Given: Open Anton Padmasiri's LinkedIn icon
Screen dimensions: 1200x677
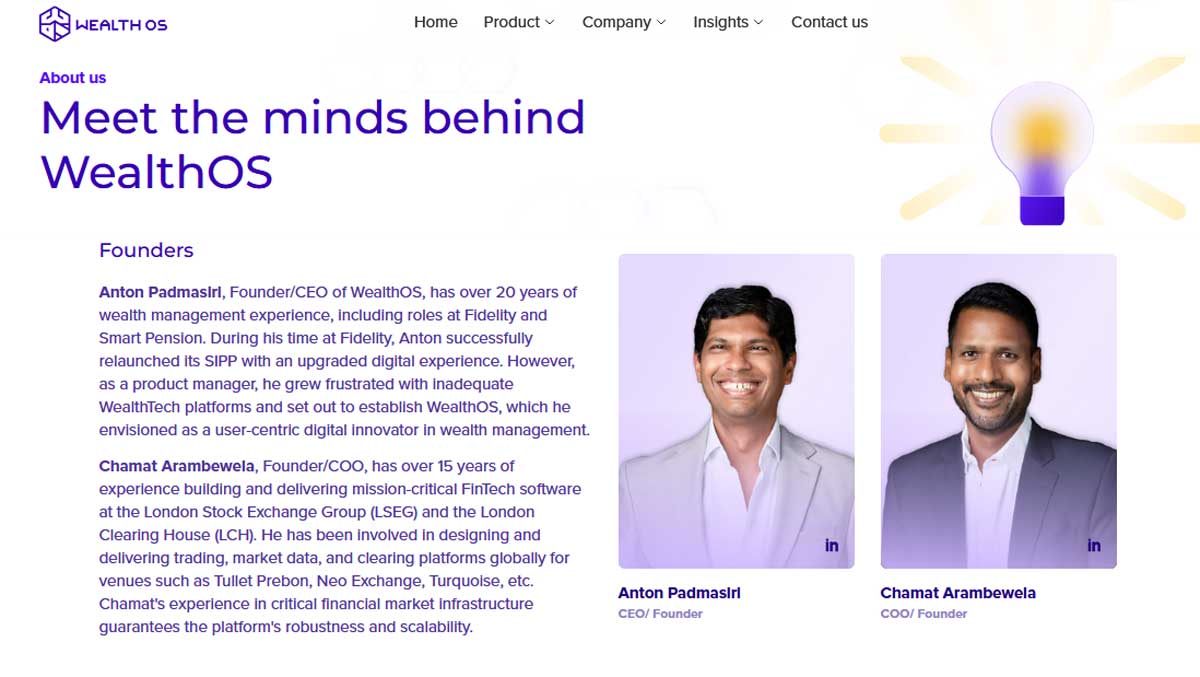Looking at the screenshot, I should point(832,545).
